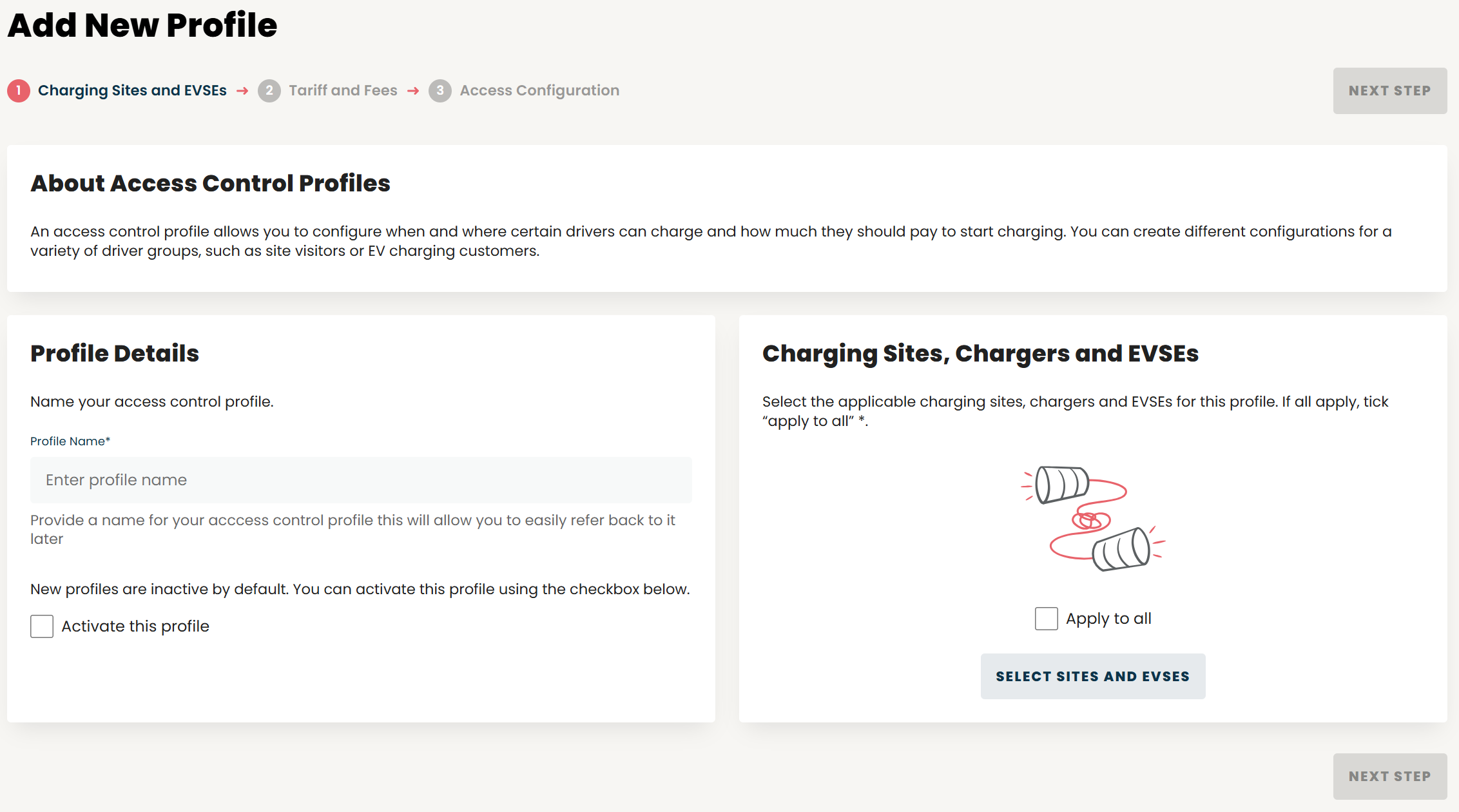Click the Add New Profile page title
This screenshot has height=812, width=1459.
[x=142, y=25]
